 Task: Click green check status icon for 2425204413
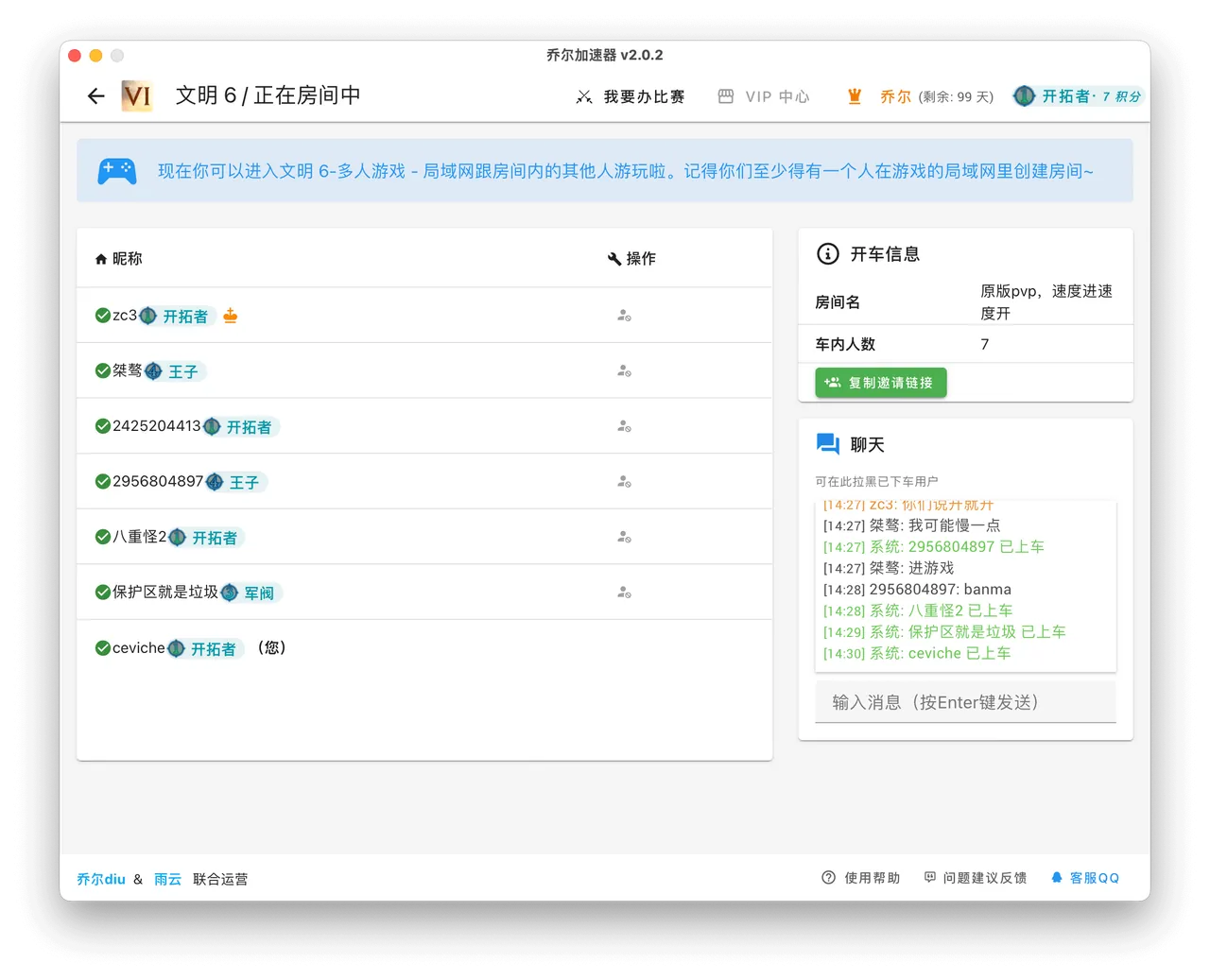tap(103, 426)
